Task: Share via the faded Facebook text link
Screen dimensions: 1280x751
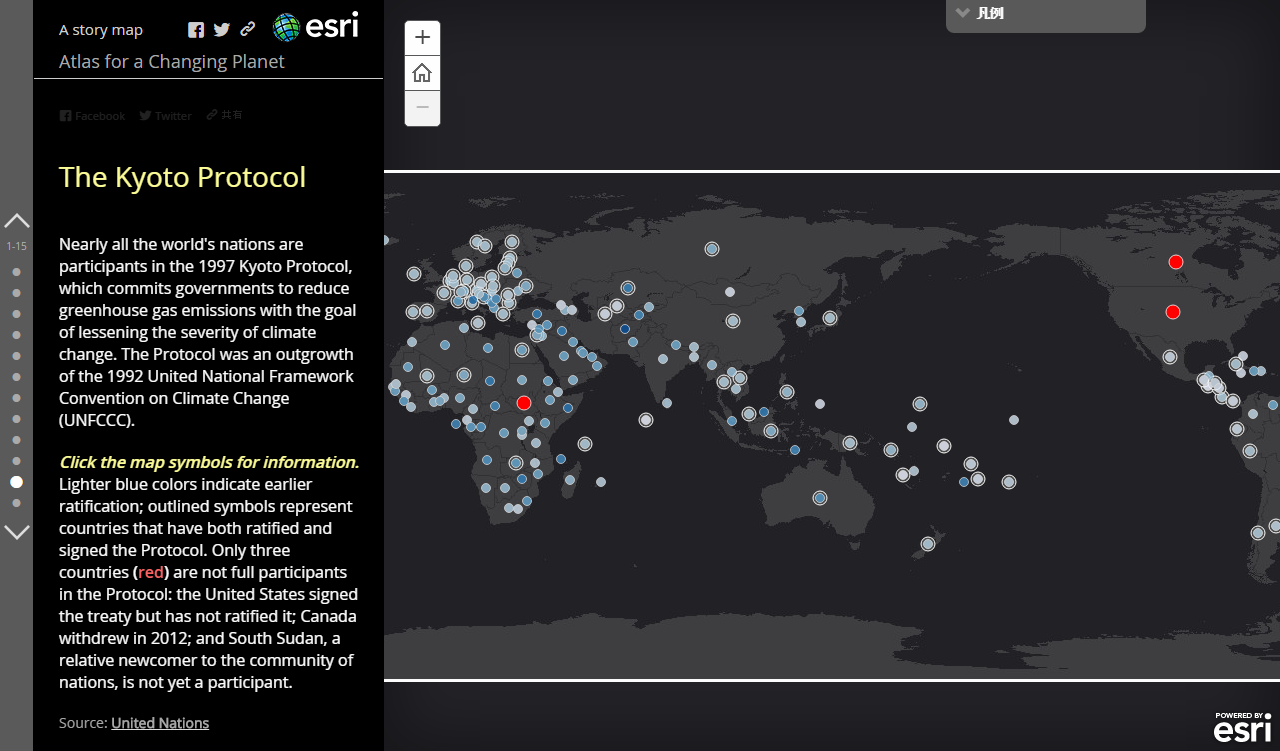Action: coord(92,116)
